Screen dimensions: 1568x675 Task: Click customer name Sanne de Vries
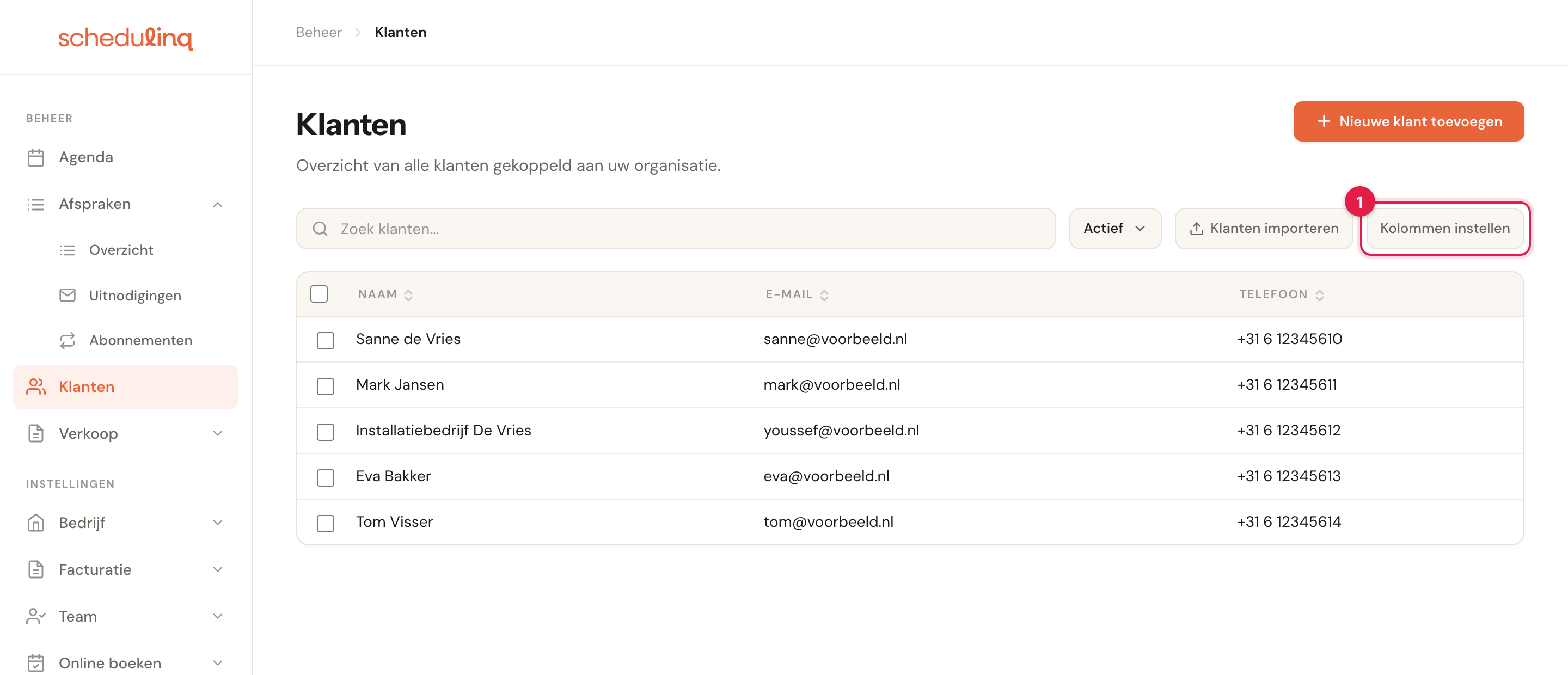click(408, 339)
